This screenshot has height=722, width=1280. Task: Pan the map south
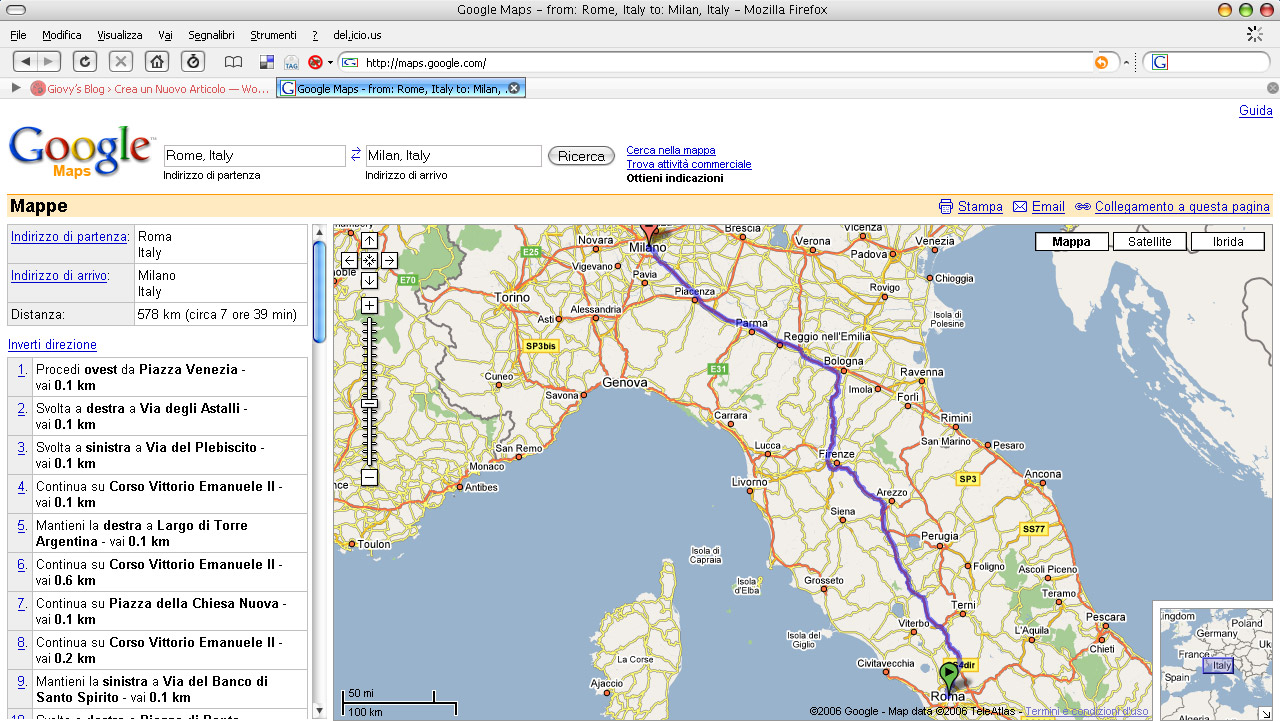click(369, 280)
